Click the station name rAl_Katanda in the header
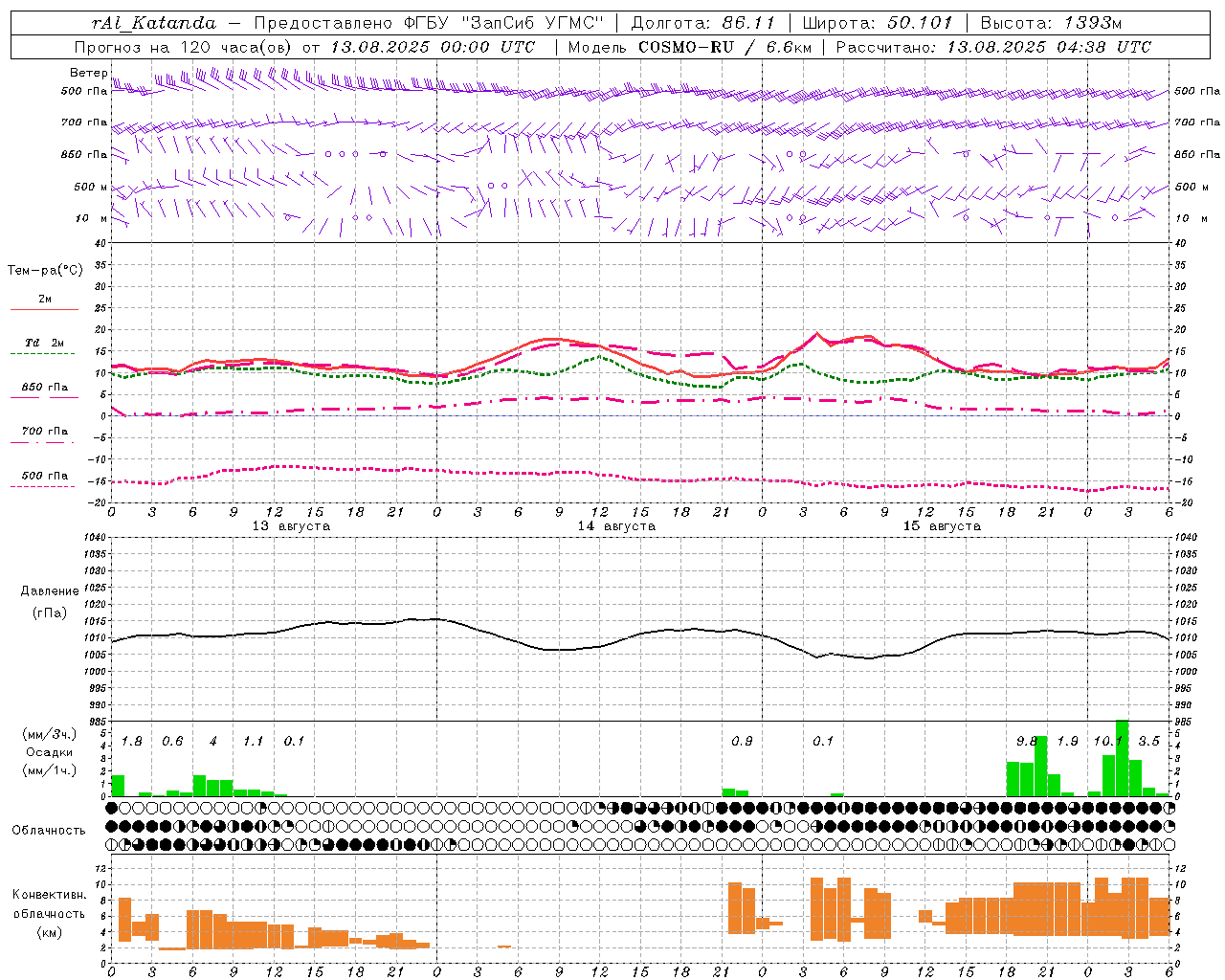The height and width of the screenshot is (980, 1225). (x=154, y=23)
